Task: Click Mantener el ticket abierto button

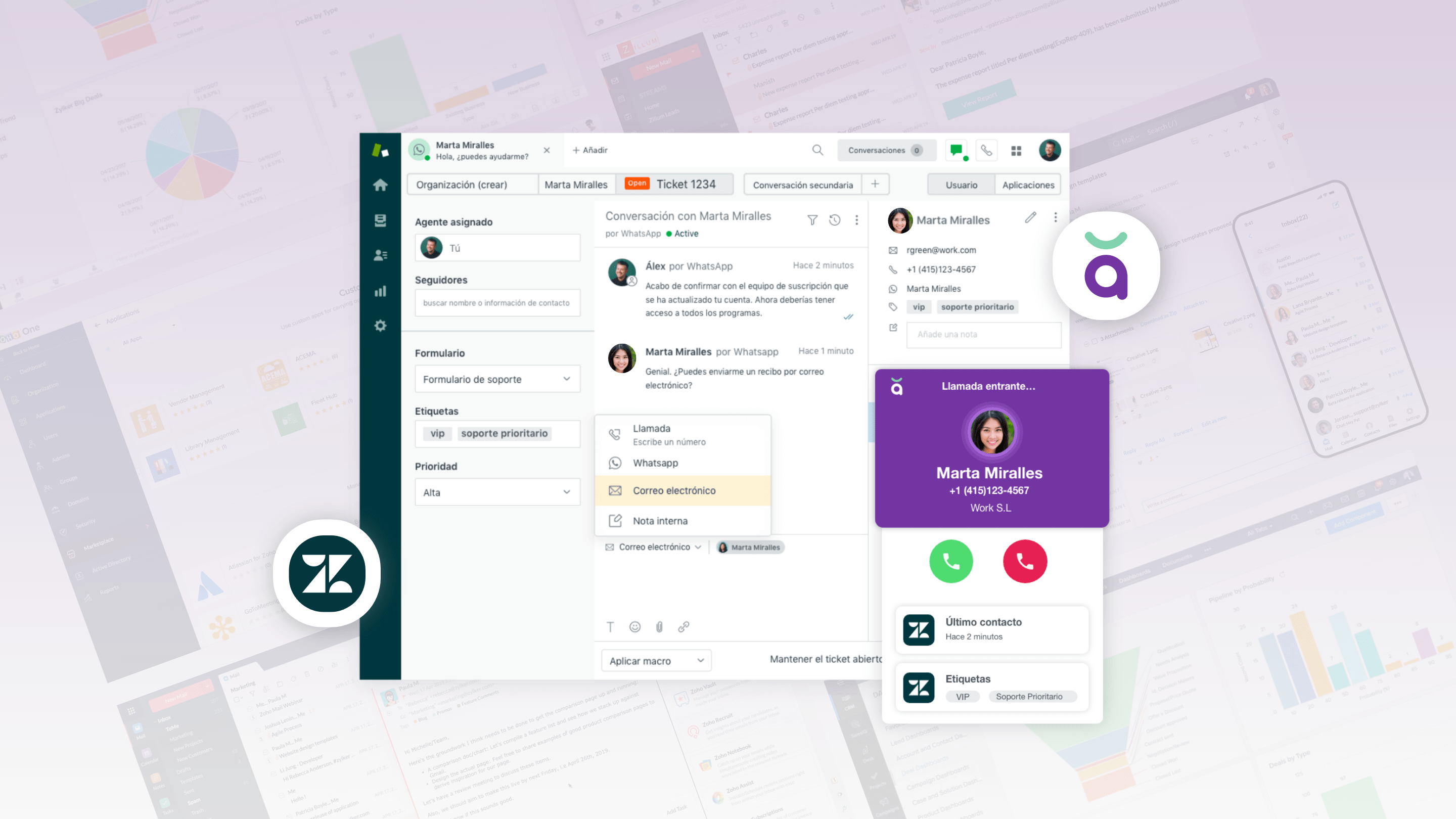Action: point(825,659)
